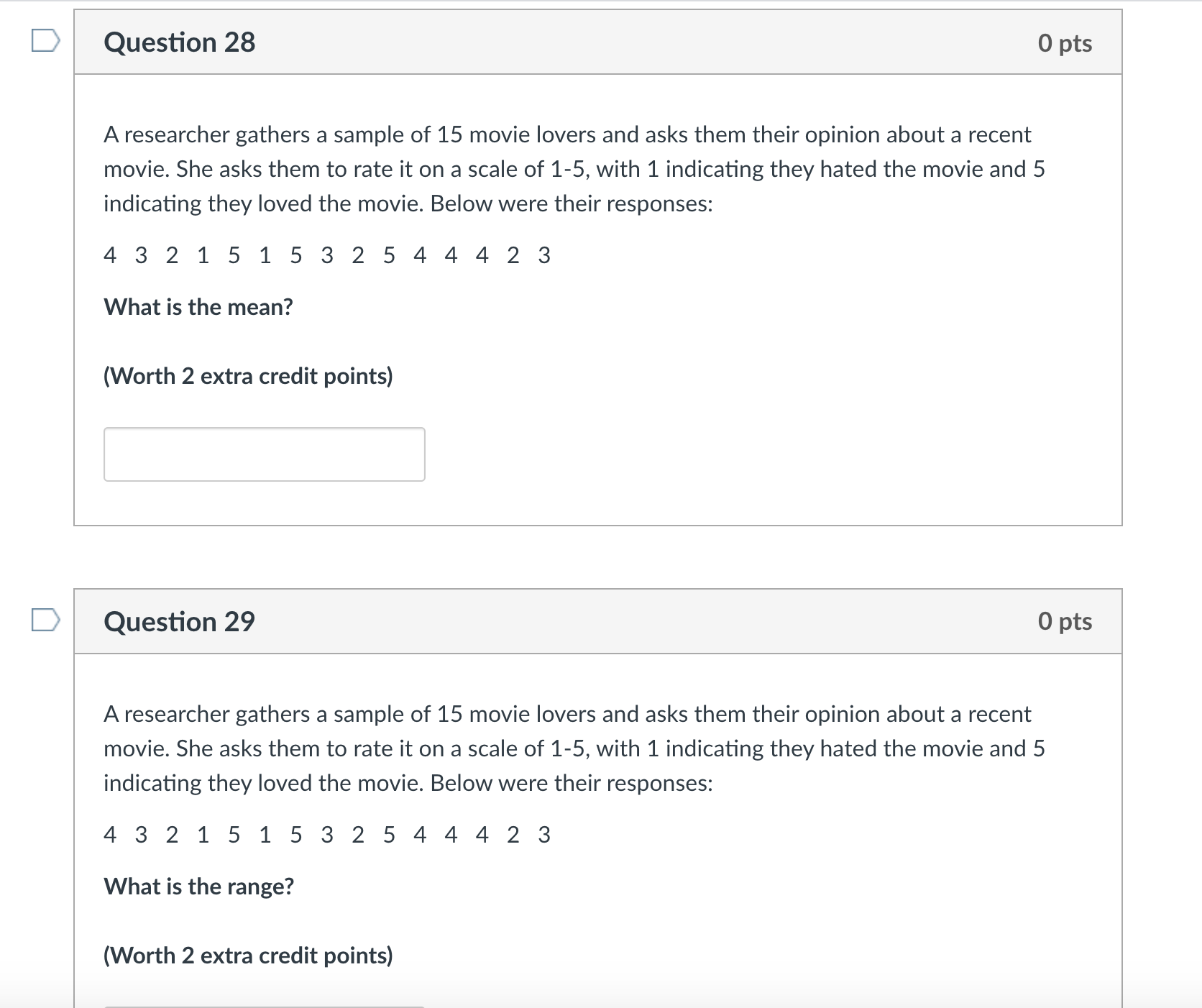This screenshot has height=1008, width=1202.
Task: Click the extra credit note in Question 28
Action: pos(248,375)
